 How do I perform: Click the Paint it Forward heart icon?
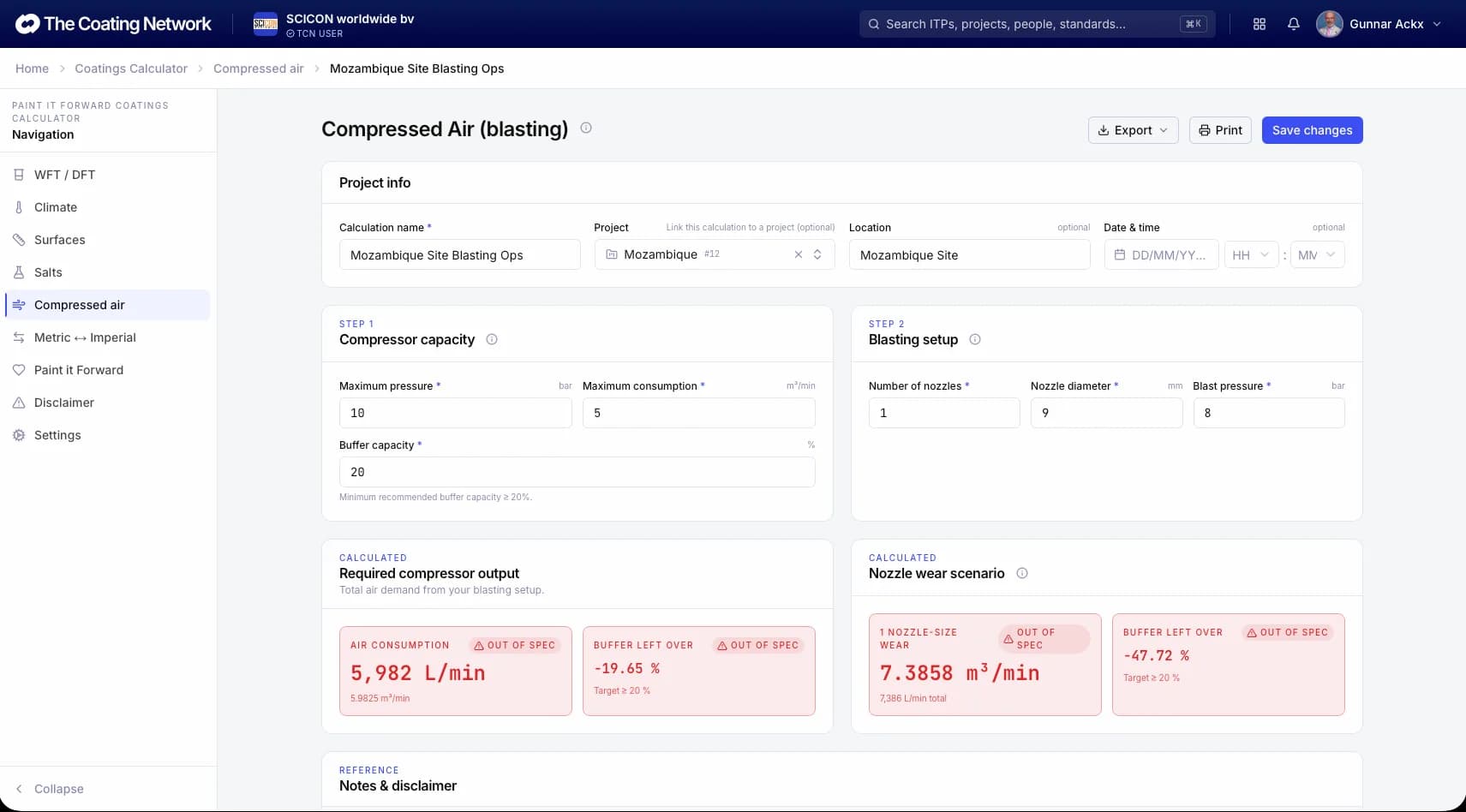tap(19, 370)
